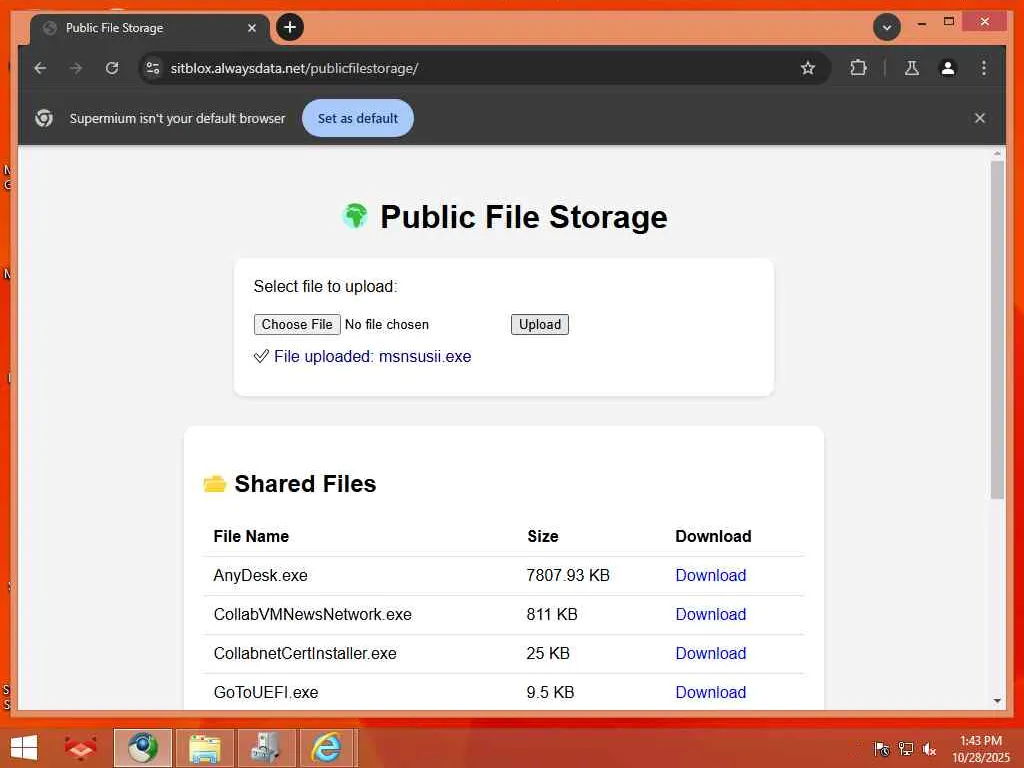Screen dimensions: 1024x768
Task: Click the Size column header
Action: tap(543, 536)
